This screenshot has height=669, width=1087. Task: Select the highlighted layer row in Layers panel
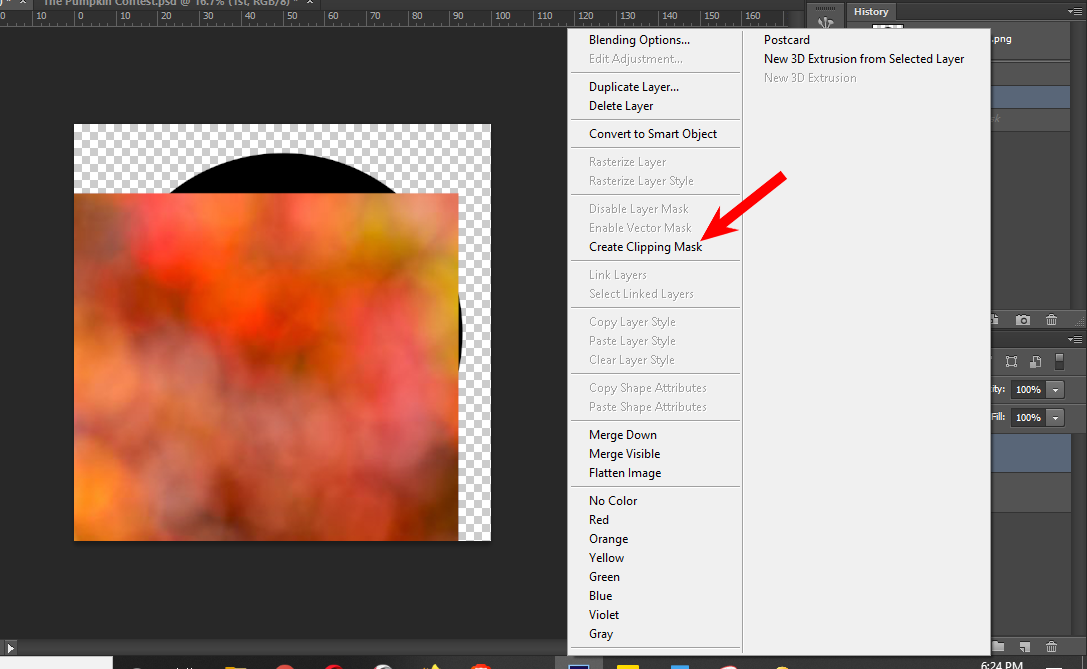1030,453
